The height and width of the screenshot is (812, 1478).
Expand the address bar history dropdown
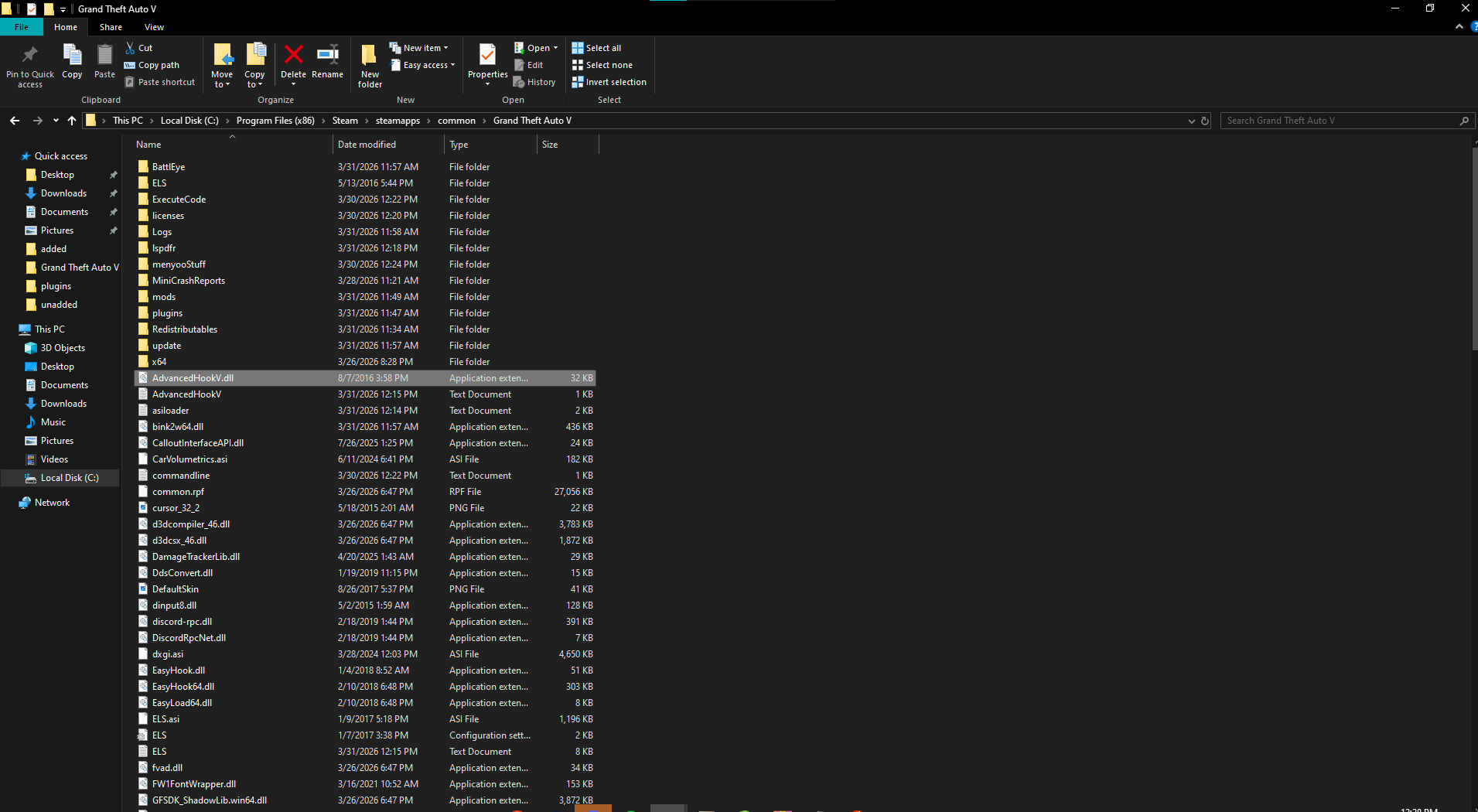tap(1191, 121)
